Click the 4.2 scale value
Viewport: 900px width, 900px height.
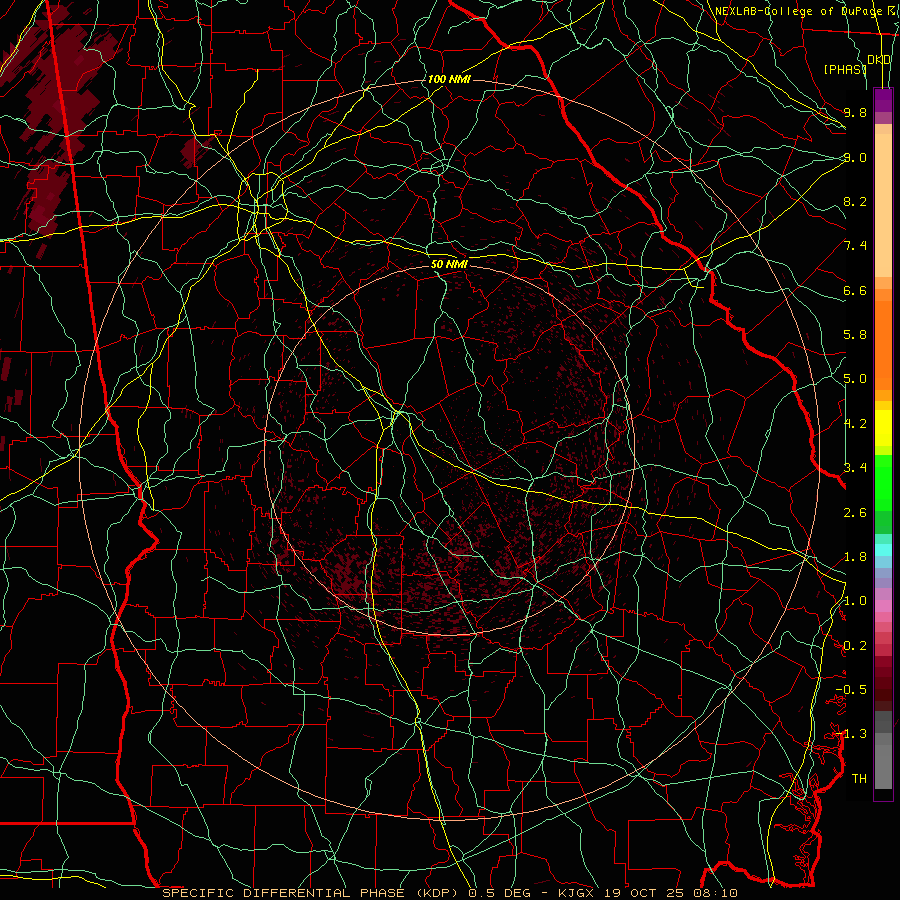pyautogui.click(x=855, y=424)
